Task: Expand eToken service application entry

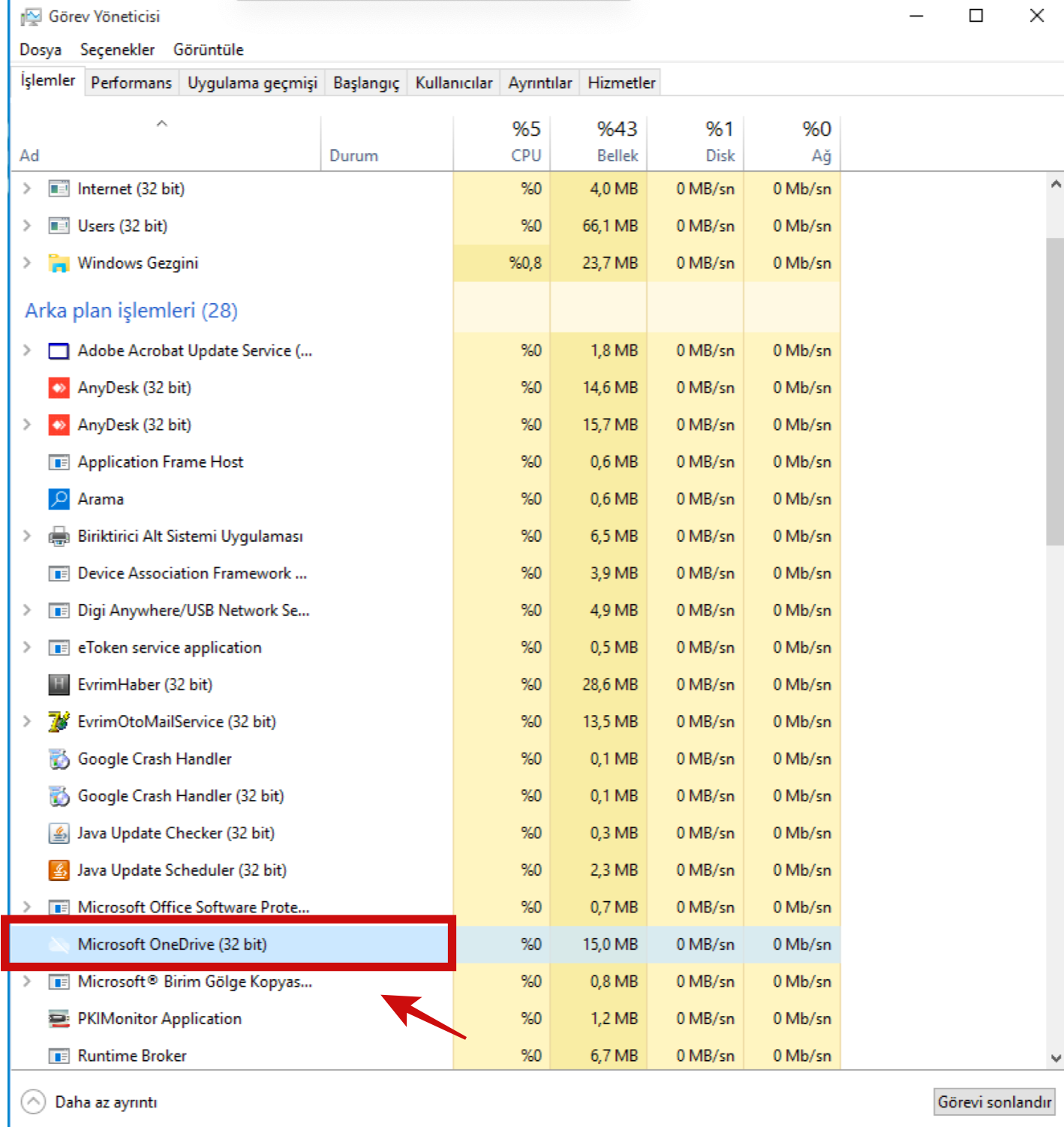Action: click(x=27, y=648)
